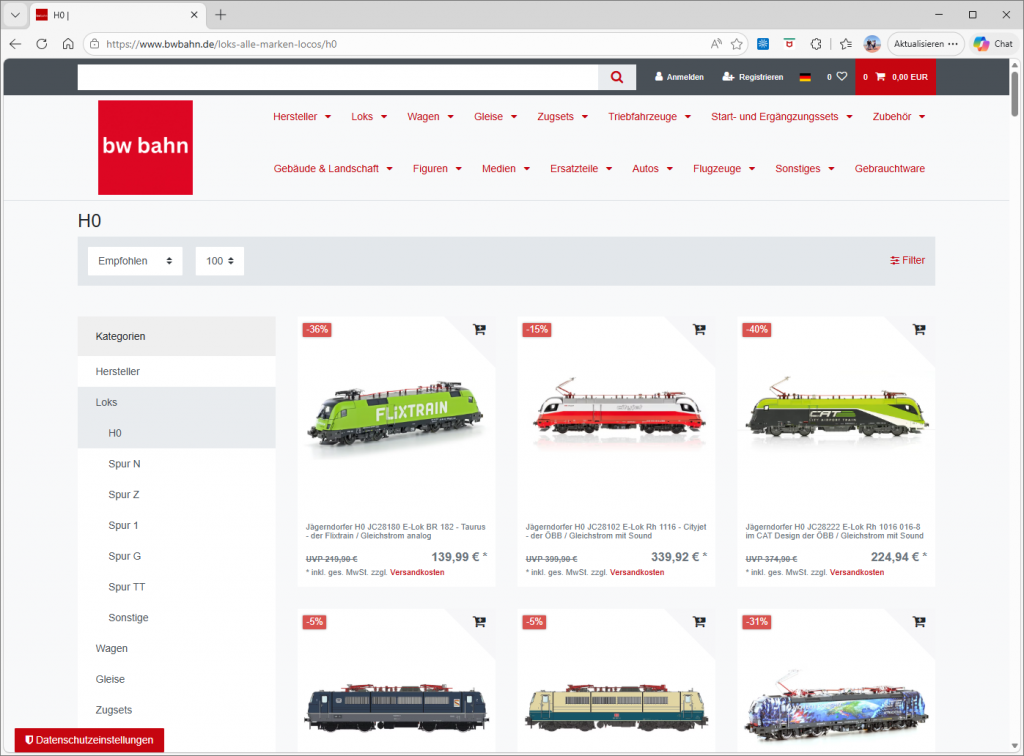This screenshot has height=756, width=1024.
Task: Select Spur TT in the category sidebar
Action: click(126, 587)
